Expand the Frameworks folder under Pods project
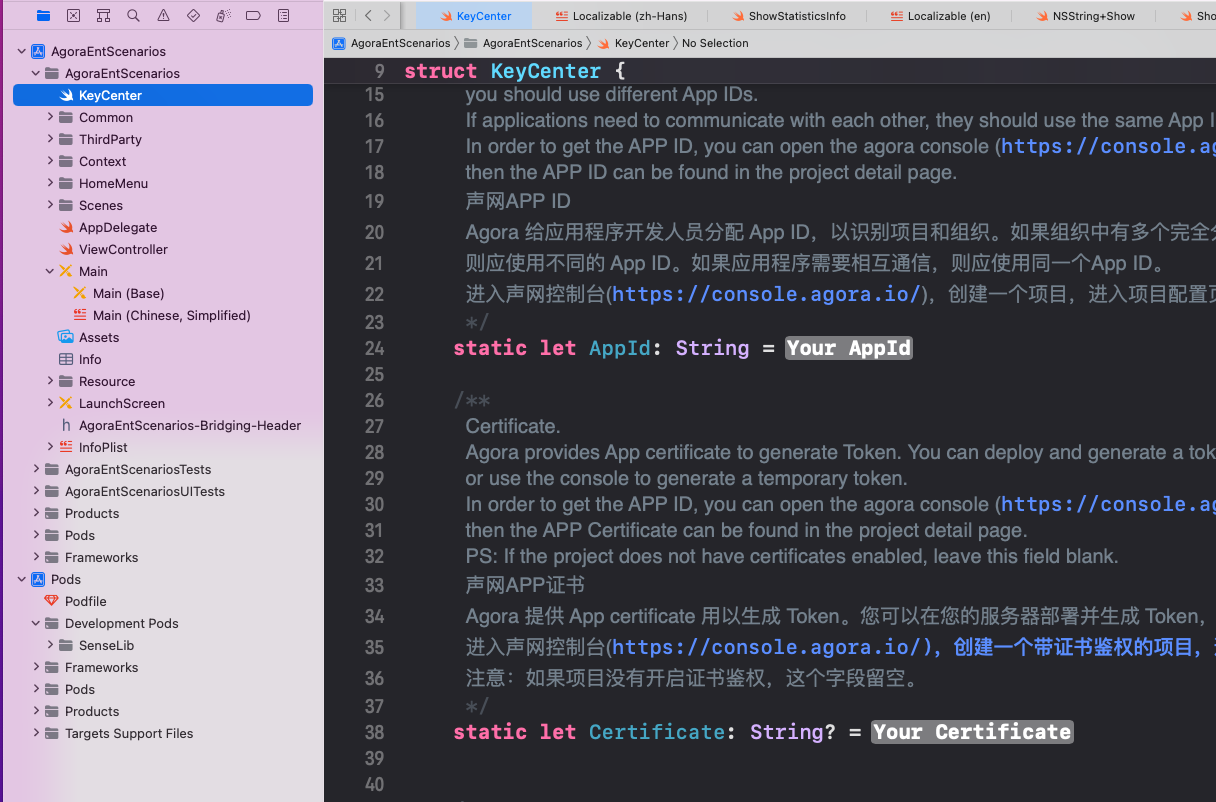This screenshot has height=802, width=1216. (x=36, y=667)
